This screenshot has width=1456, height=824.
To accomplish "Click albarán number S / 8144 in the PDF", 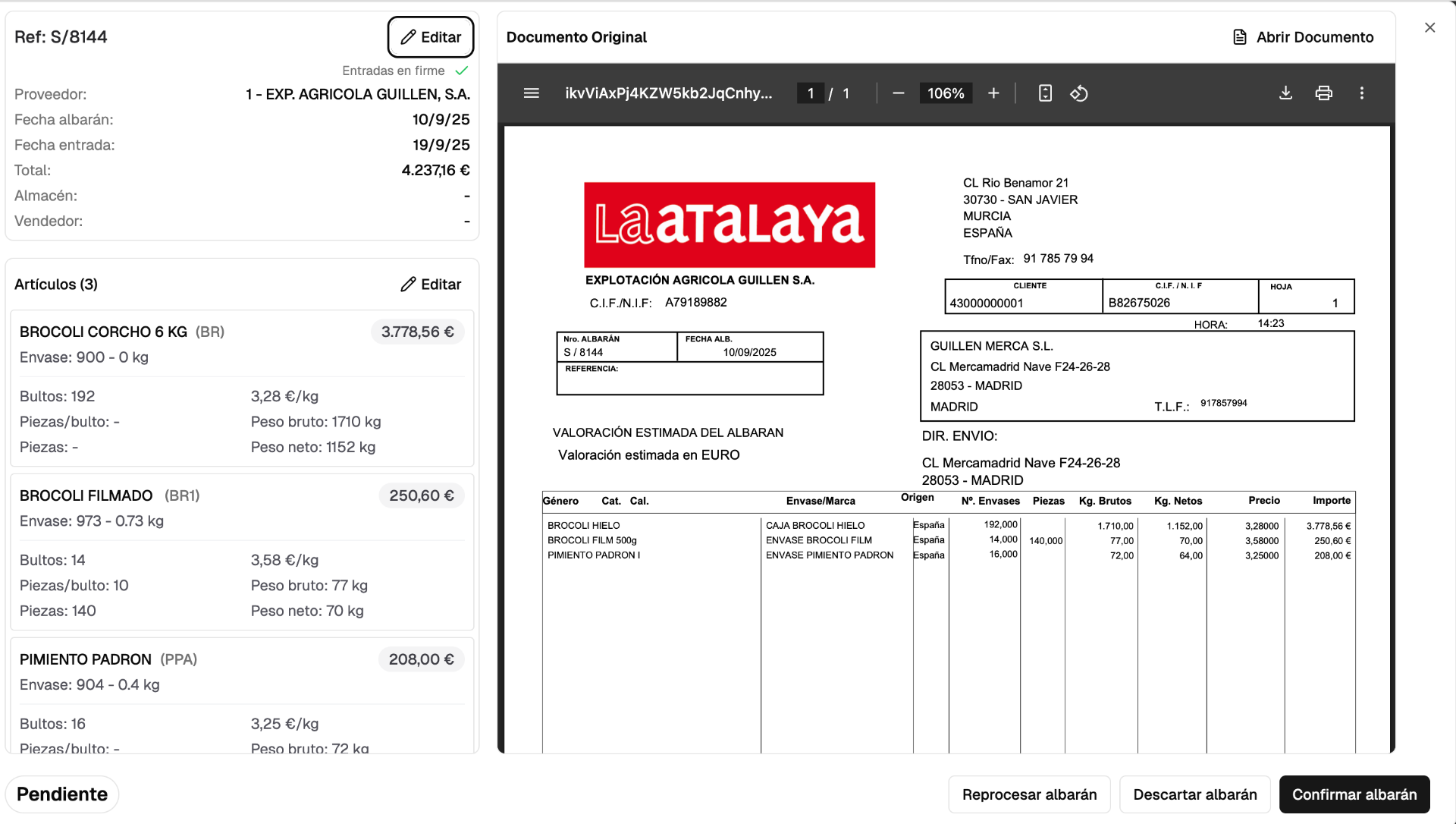I will point(583,352).
